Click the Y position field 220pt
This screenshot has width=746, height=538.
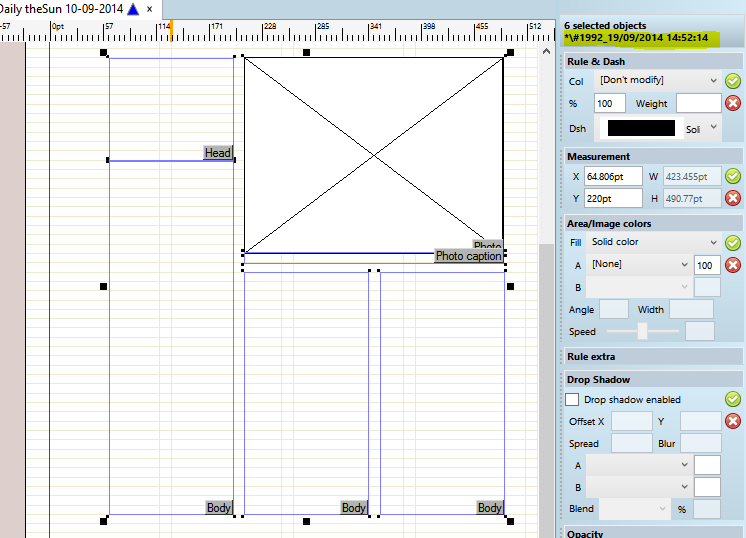[613, 198]
